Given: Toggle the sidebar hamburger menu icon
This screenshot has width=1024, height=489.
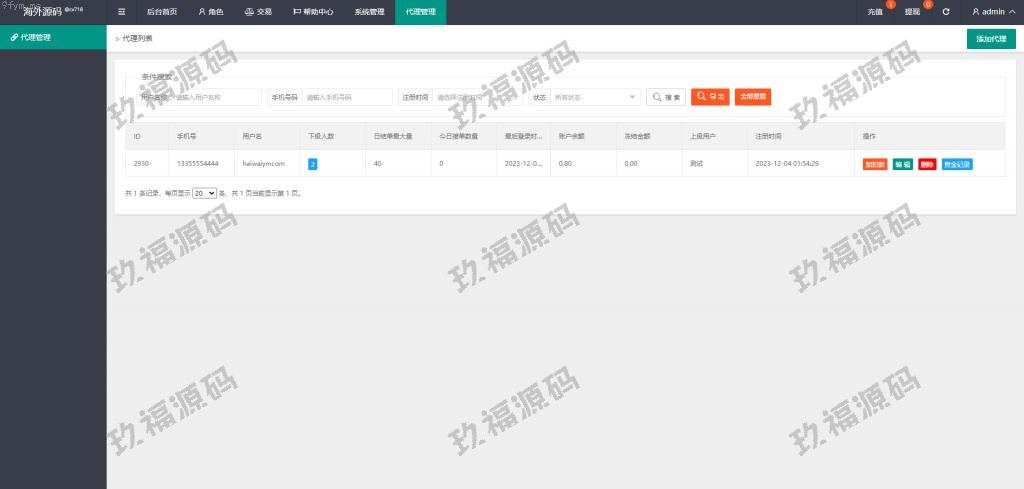Looking at the screenshot, I should [122, 12].
